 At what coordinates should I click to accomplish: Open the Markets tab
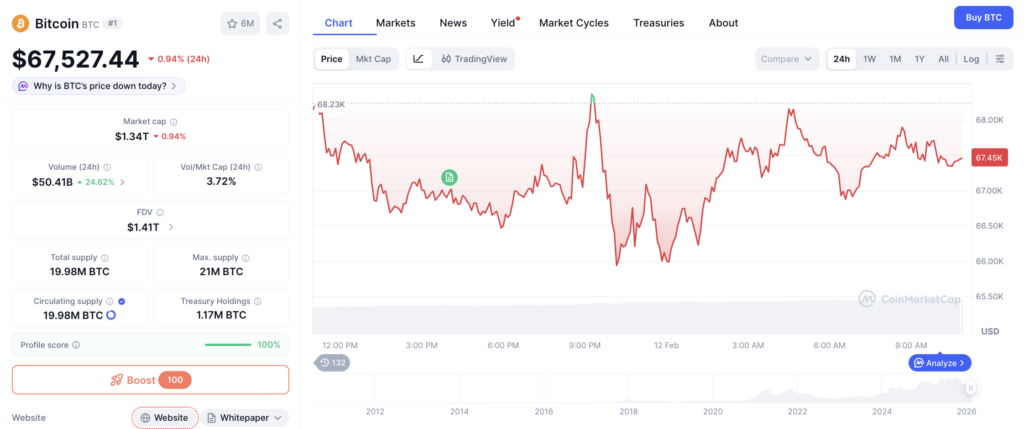(x=396, y=23)
